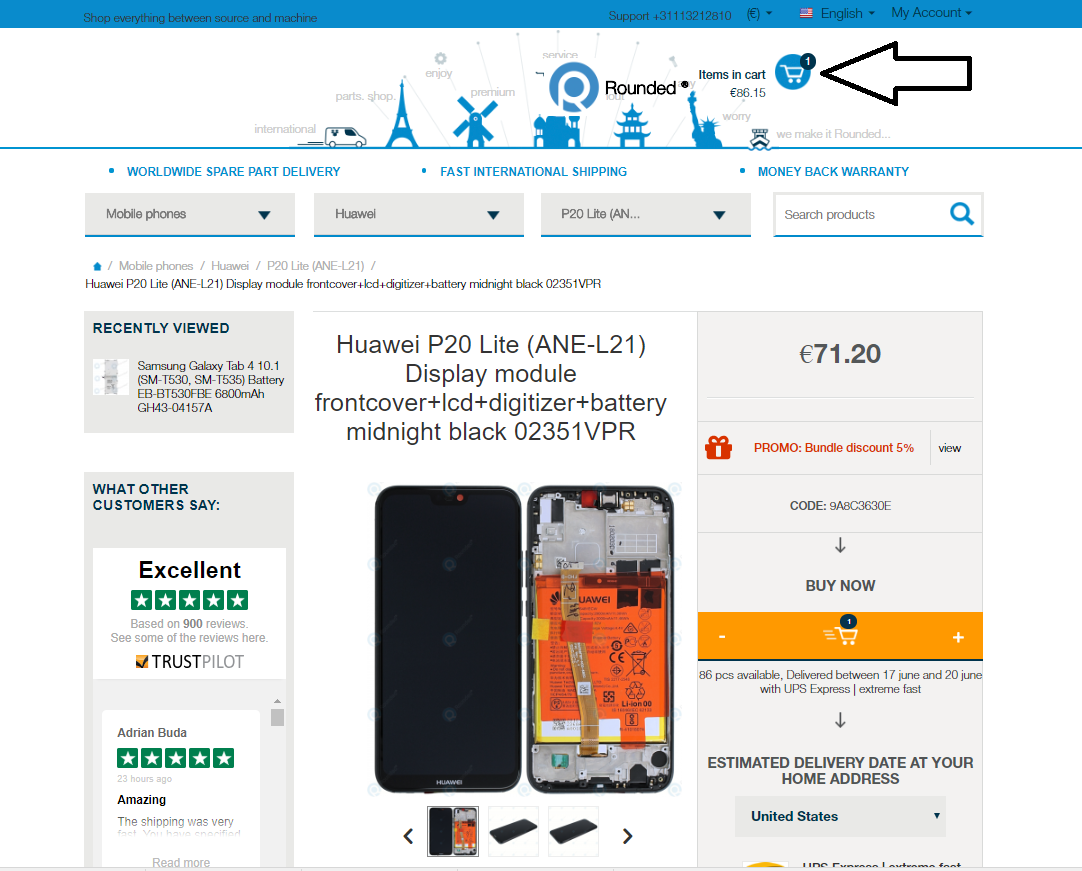Select first thumbnail showing display and battery

click(x=453, y=832)
